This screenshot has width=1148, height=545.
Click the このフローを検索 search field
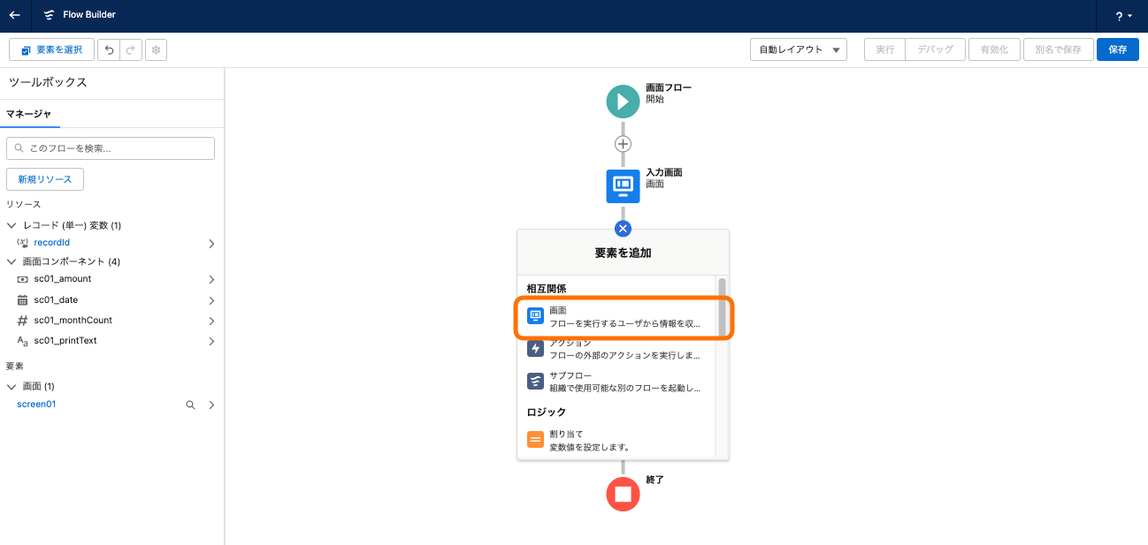pyautogui.click(x=111, y=148)
